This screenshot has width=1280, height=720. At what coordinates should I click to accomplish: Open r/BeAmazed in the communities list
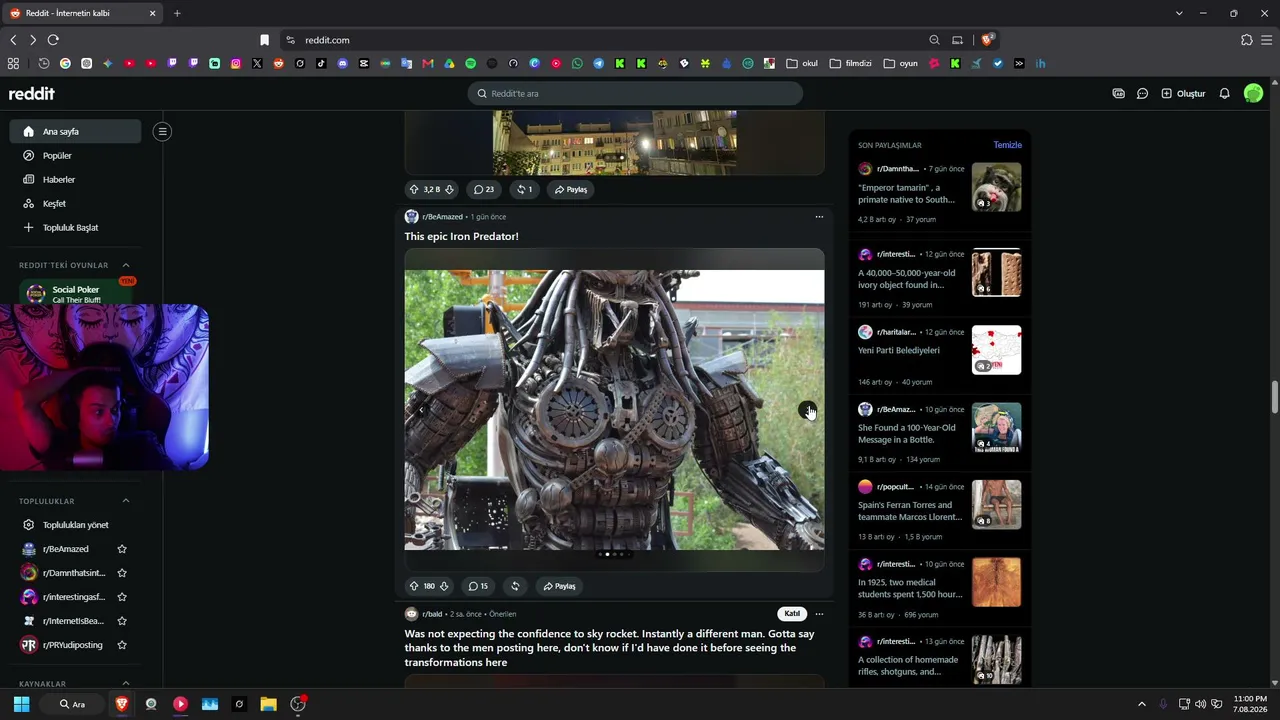click(x=65, y=549)
